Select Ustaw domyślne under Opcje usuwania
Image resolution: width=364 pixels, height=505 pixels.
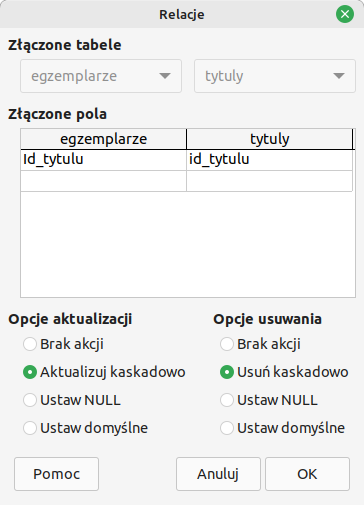pyautogui.click(x=282, y=428)
